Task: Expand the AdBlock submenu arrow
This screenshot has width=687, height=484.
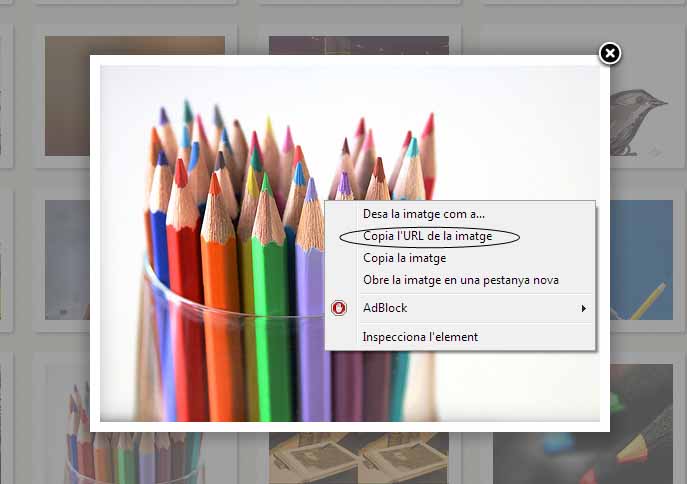Action: [x=584, y=308]
